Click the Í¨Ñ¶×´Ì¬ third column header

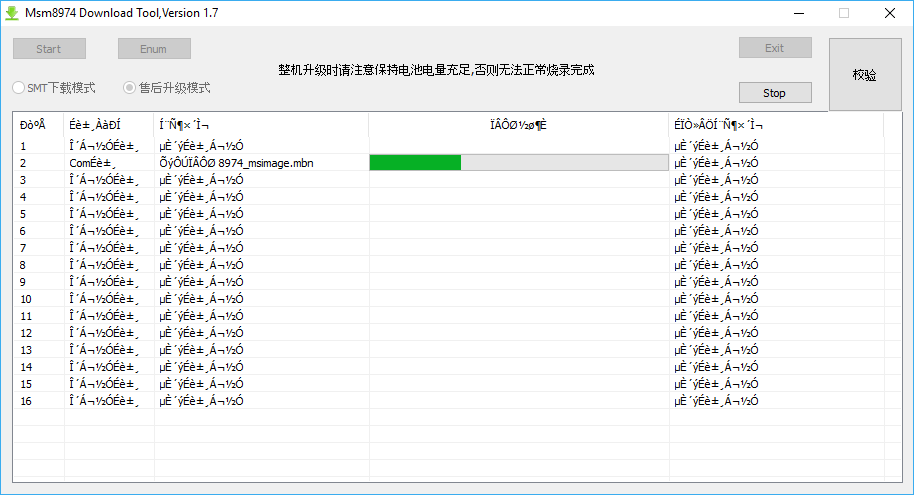coord(261,125)
